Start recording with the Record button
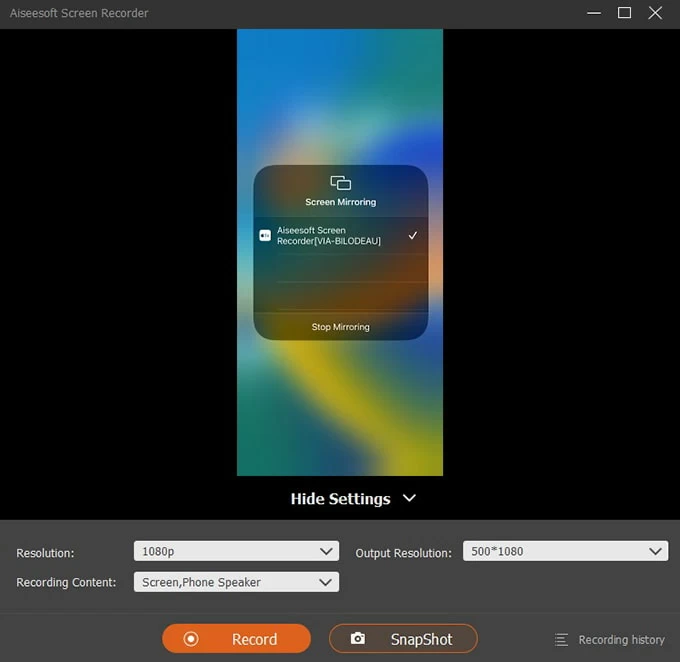Image resolution: width=680 pixels, height=662 pixels. coord(236,639)
